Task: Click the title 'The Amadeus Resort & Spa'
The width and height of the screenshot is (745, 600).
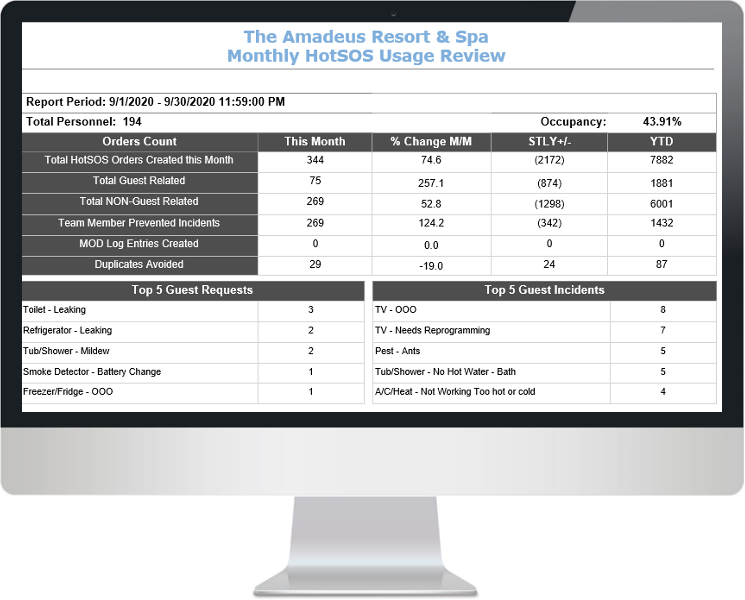Action: pos(366,37)
